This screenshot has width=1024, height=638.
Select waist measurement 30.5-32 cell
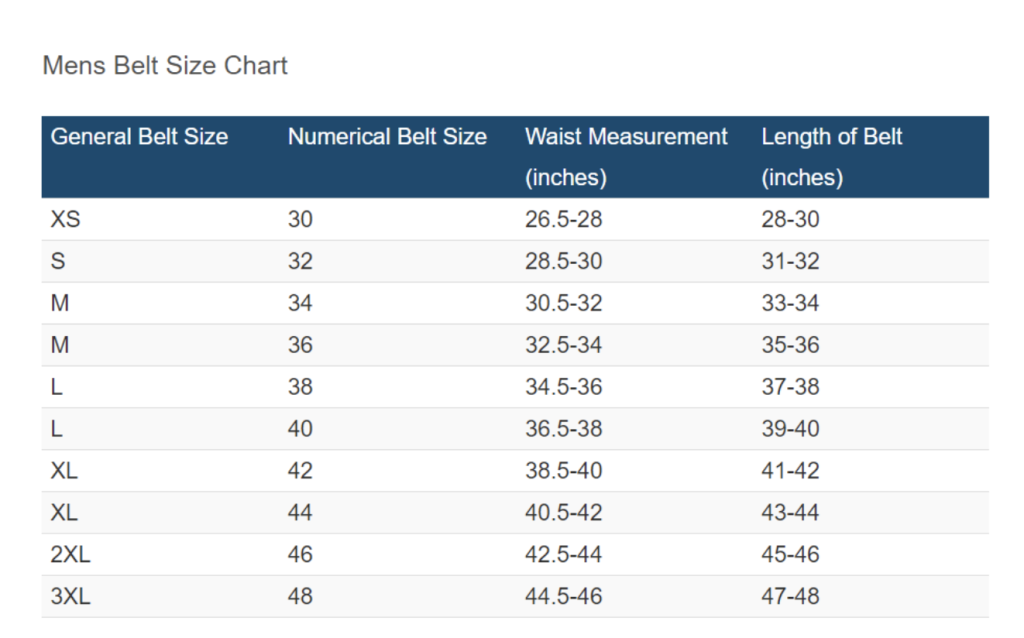[x=564, y=303]
